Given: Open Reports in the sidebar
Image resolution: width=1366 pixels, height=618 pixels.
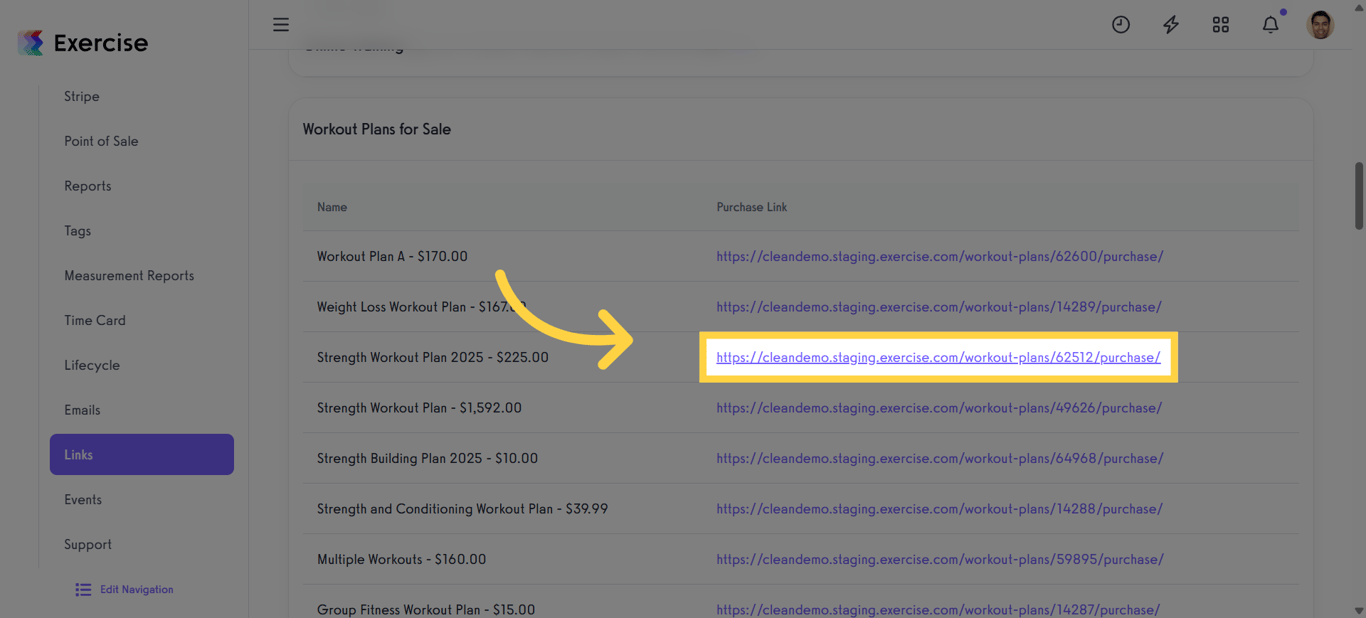Looking at the screenshot, I should coord(88,186).
